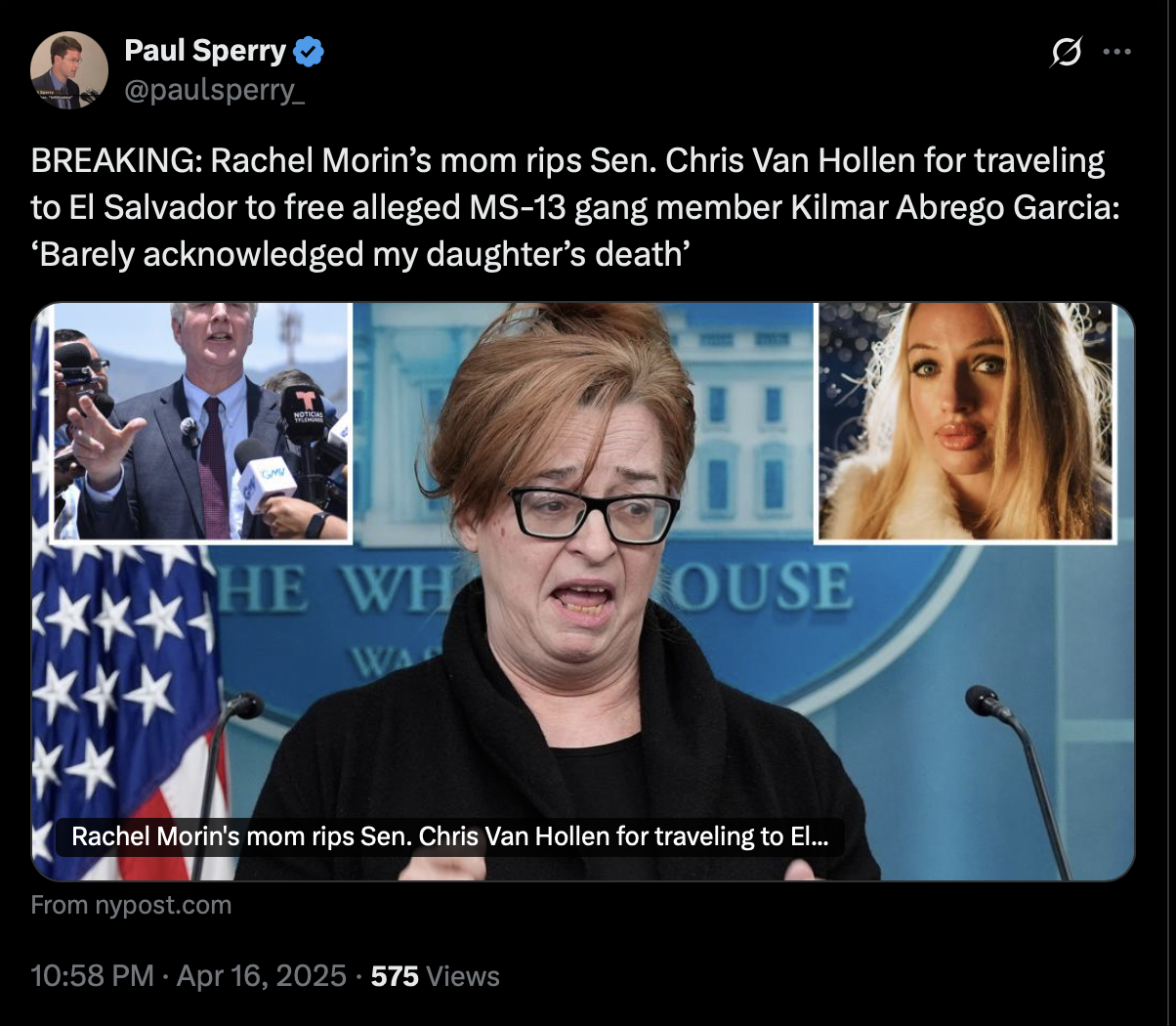Open the three-dot more options menu
Viewport: 1176px width, 1026px height.
(1116, 52)
